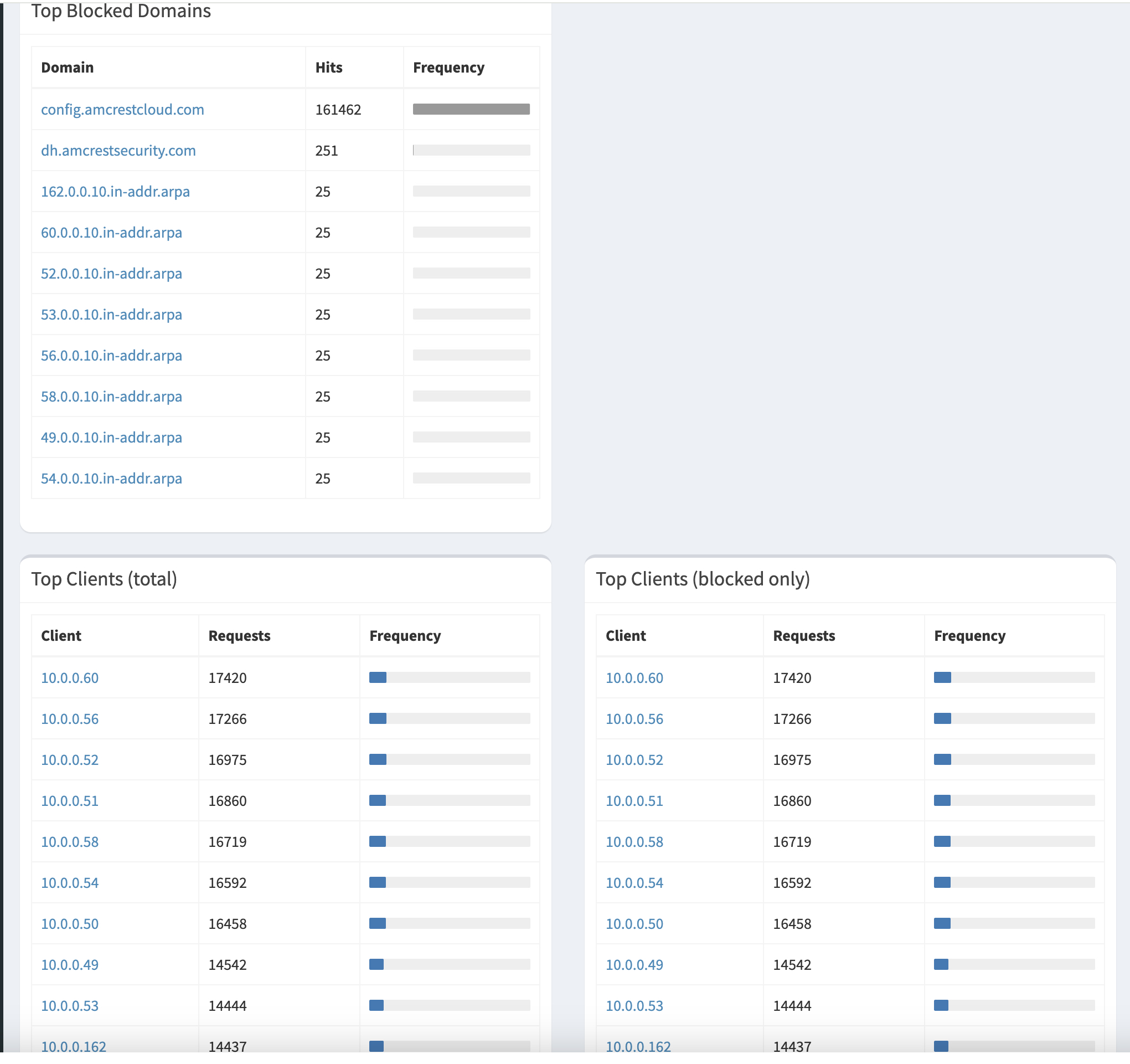Open 10.0.0.50 in Top Clients (blocked only)
1130x1064 pixels.
[x=634, y=923]
